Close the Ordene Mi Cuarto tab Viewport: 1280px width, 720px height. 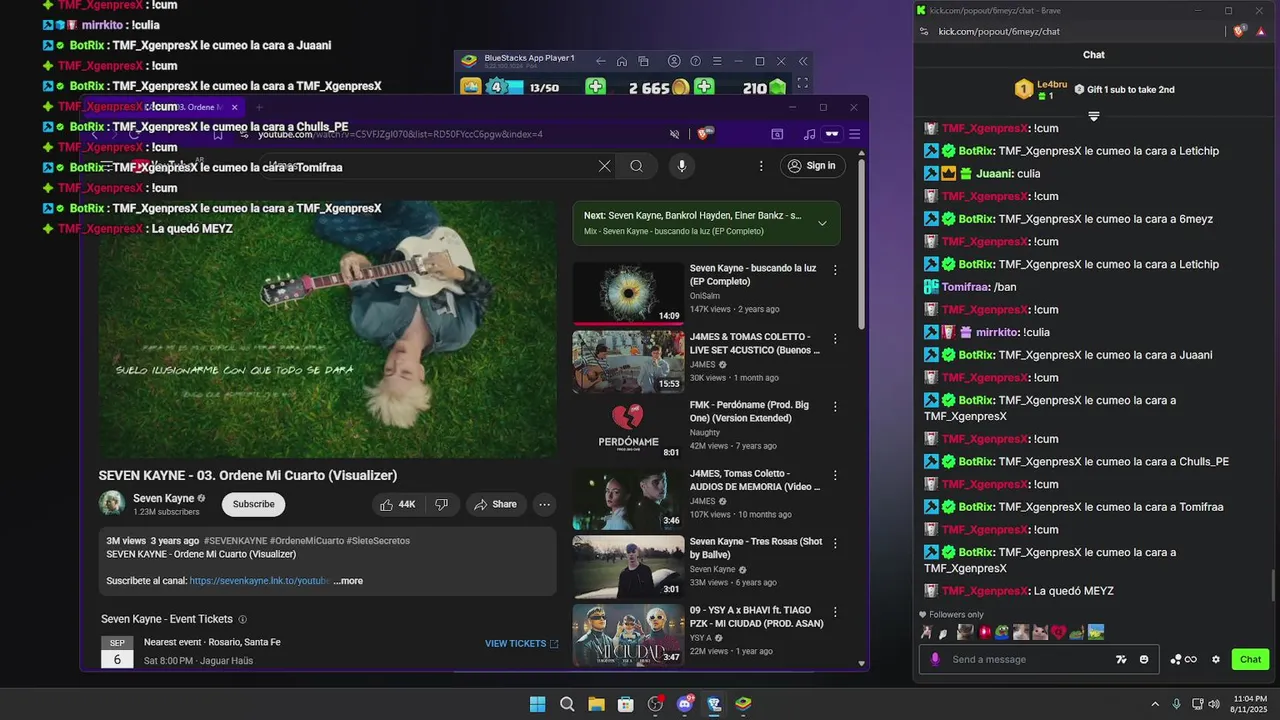coord(234,107)
